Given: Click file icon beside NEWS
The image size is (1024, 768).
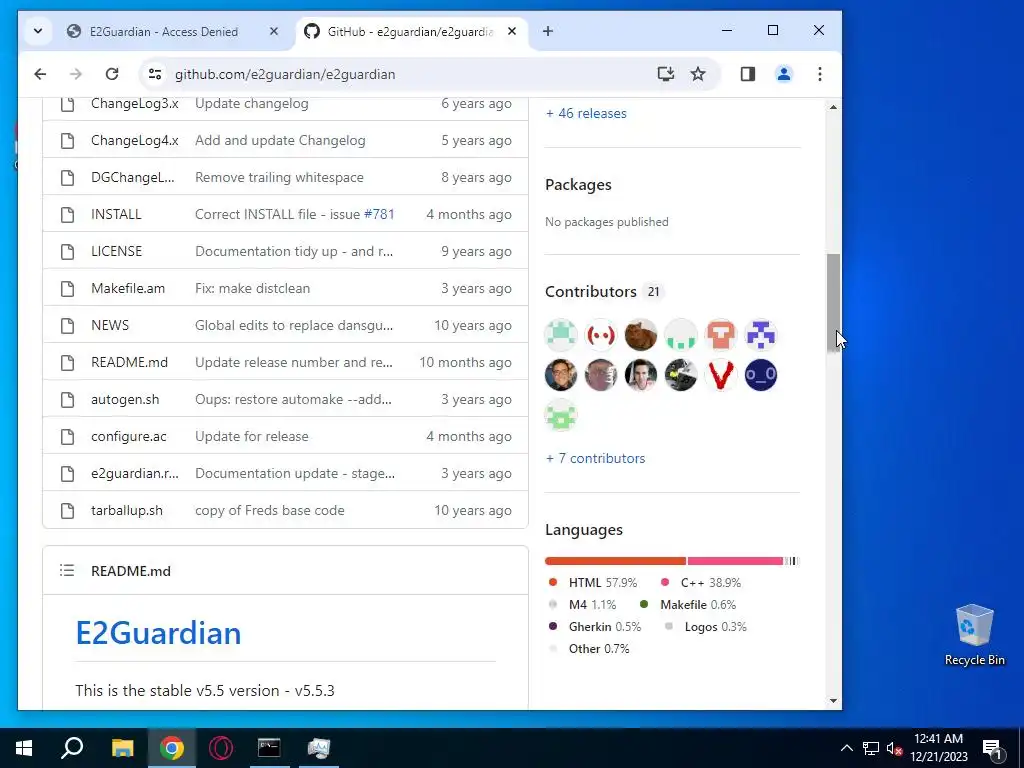Looking at the screenshot, I should (67, 325).
